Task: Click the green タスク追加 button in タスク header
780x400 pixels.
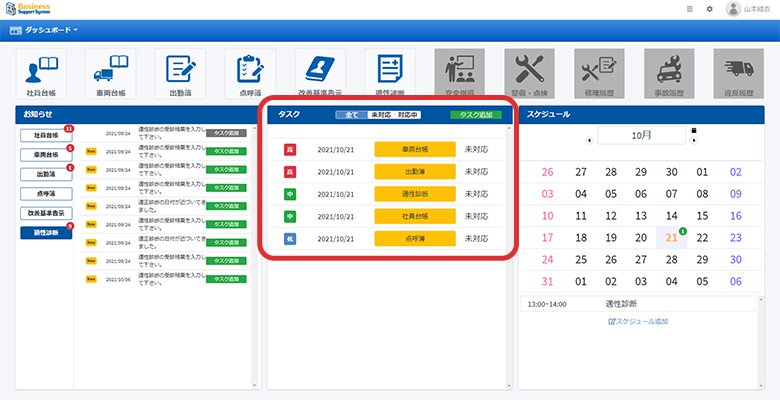Action: pyautogui.click(x=477, y=115)
